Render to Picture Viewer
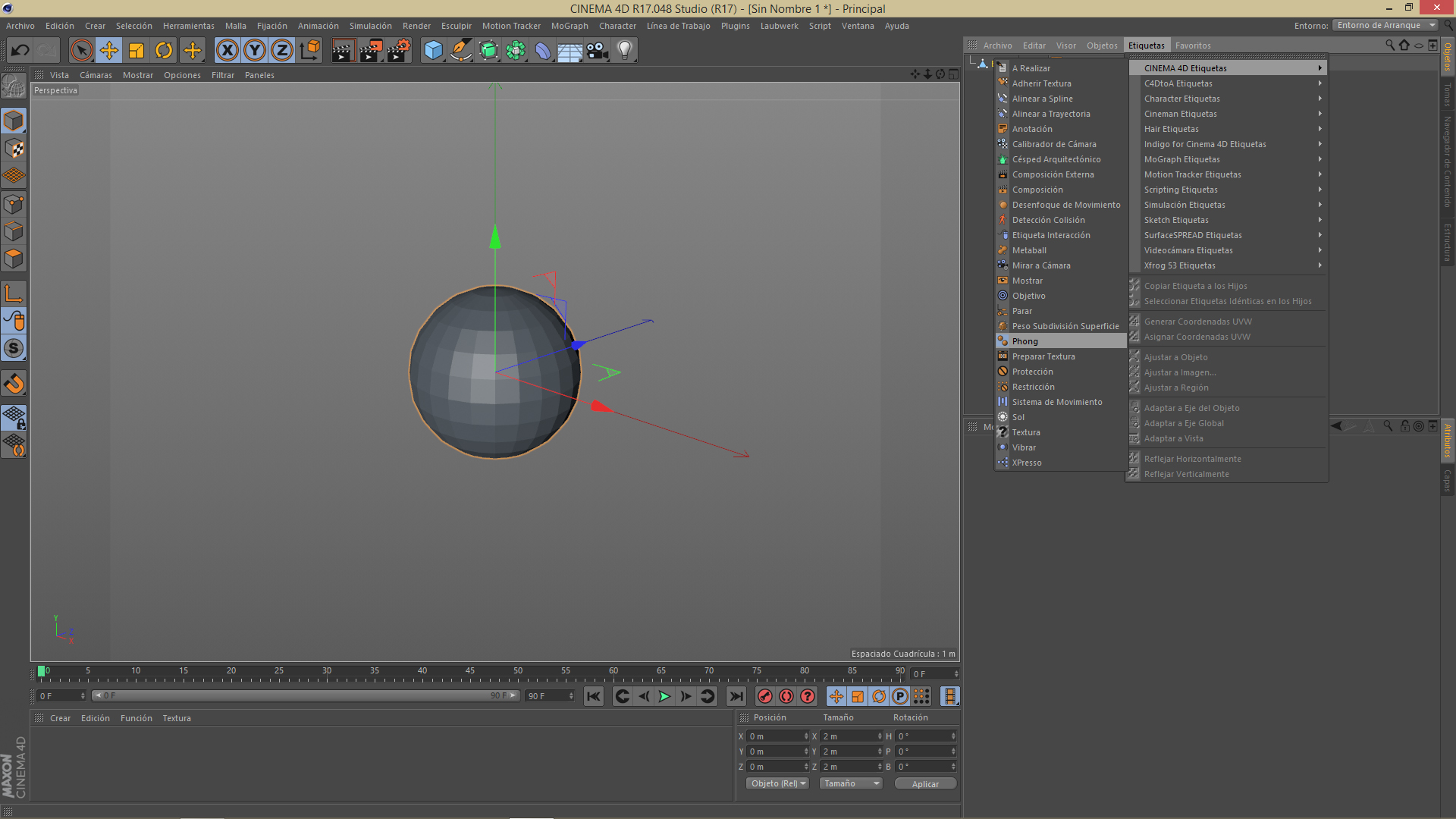 pyautogui.click(x=371, y=51)
